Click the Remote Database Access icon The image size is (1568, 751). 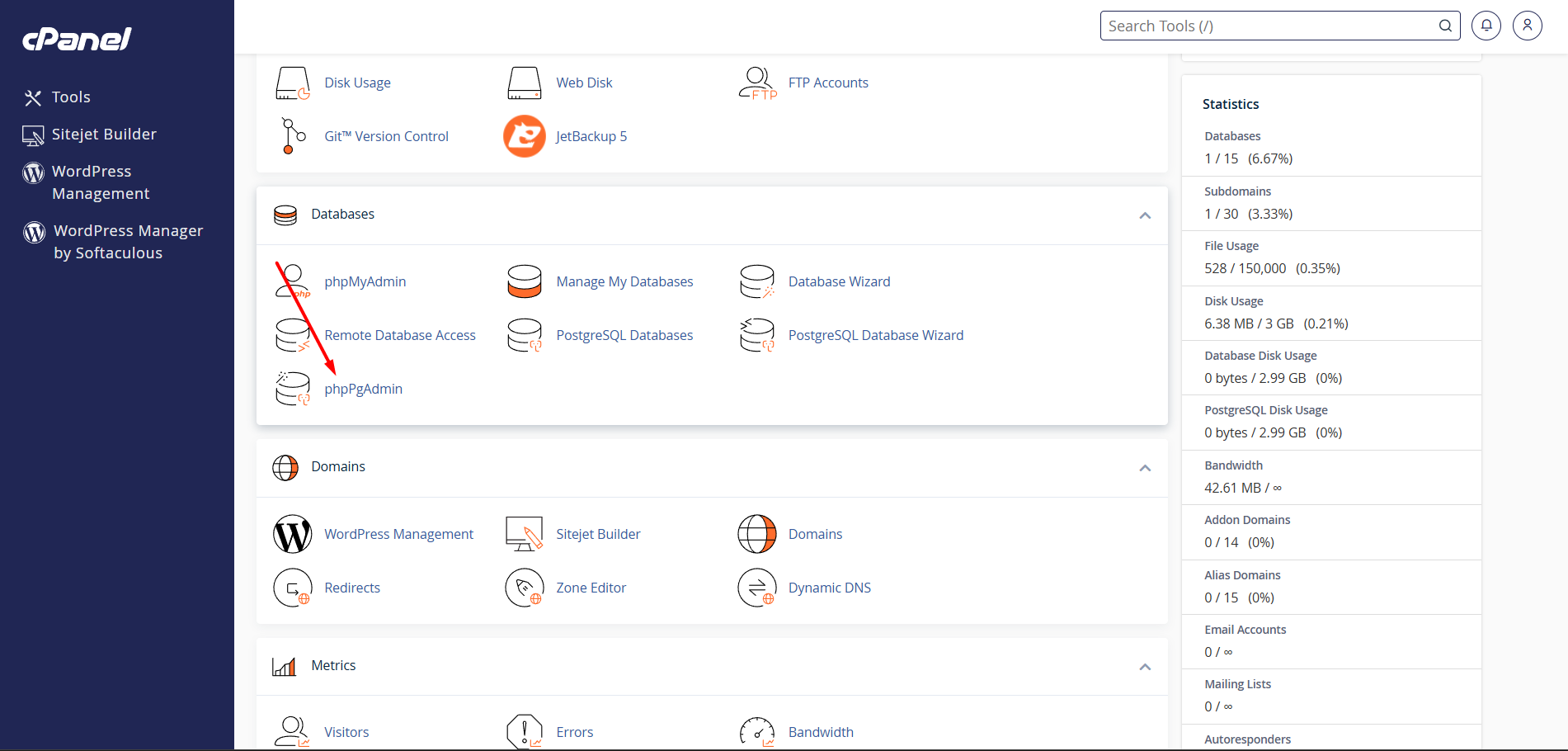[x=293, y=335]
